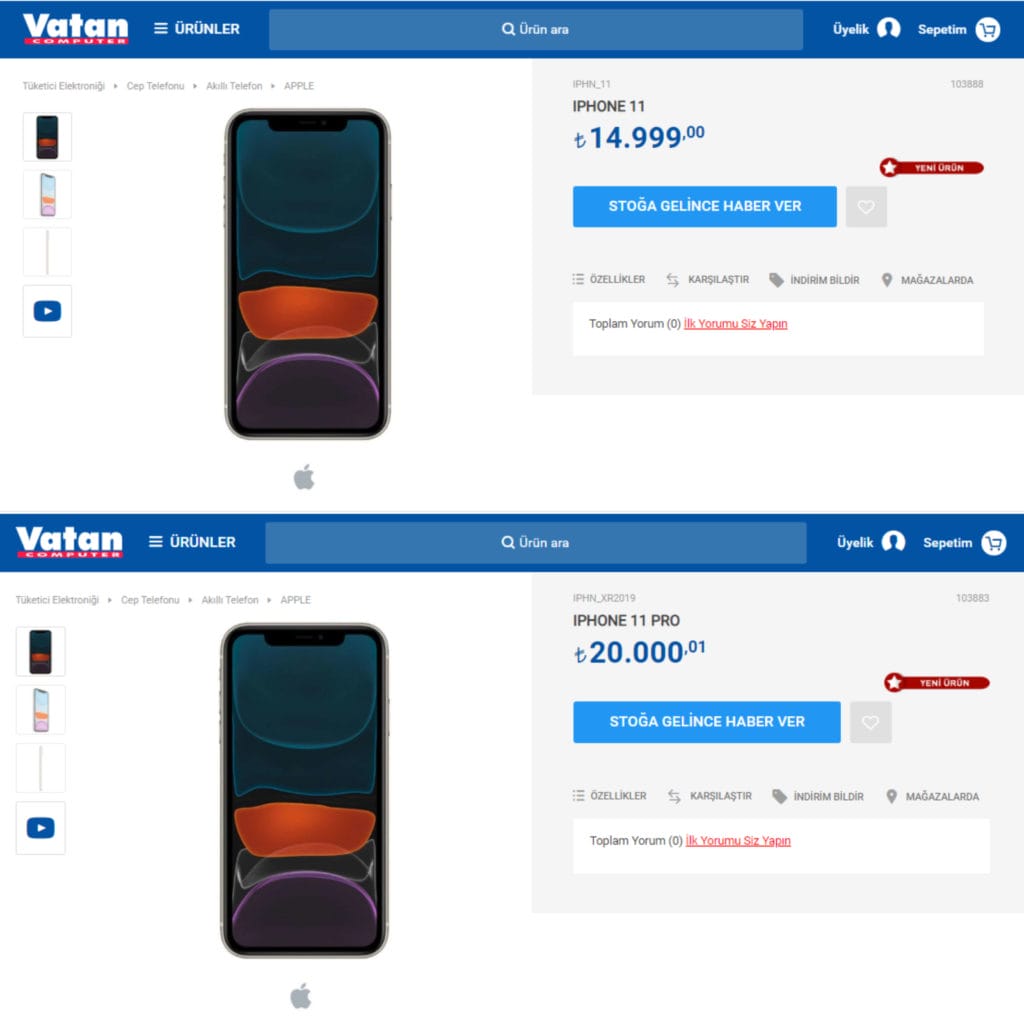
Task: Go to Akıllı Telefon breadcrumb above iPhone 11 Pro
Action: click(x=230, y=600)
